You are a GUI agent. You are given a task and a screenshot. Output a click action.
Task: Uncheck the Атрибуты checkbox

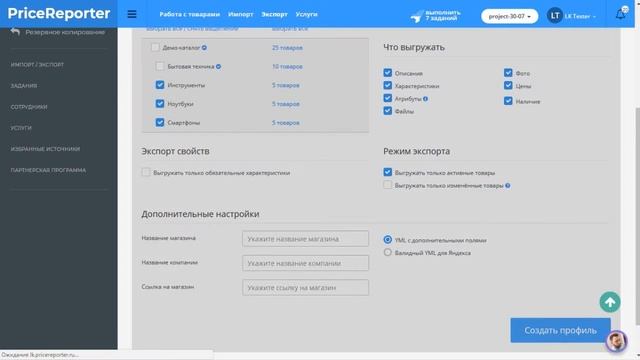click(x=388, y=98)
